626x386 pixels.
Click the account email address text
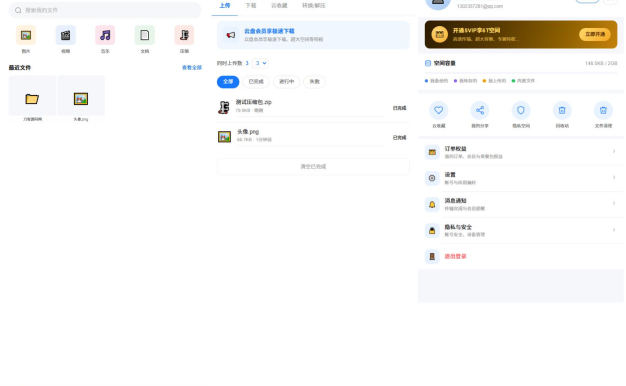pyautogui.click(x=480, y=6)
